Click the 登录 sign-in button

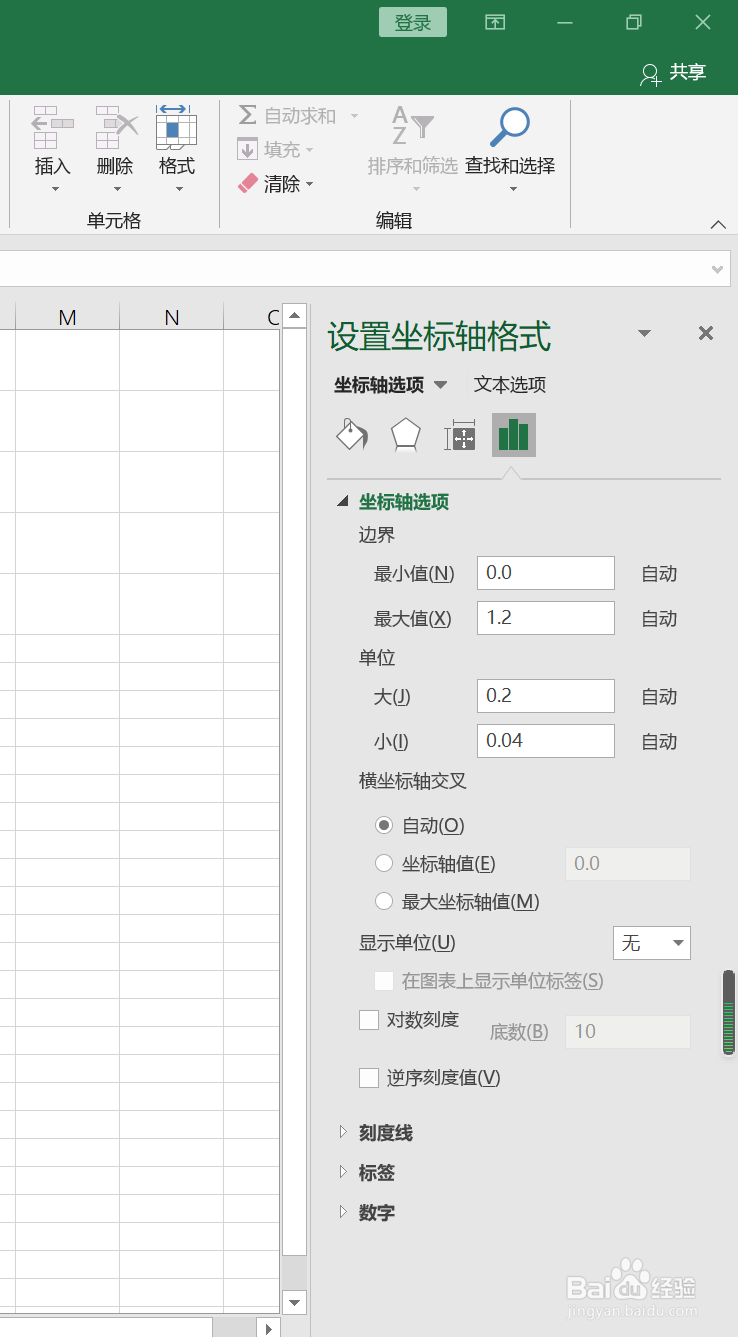(413, 23)
